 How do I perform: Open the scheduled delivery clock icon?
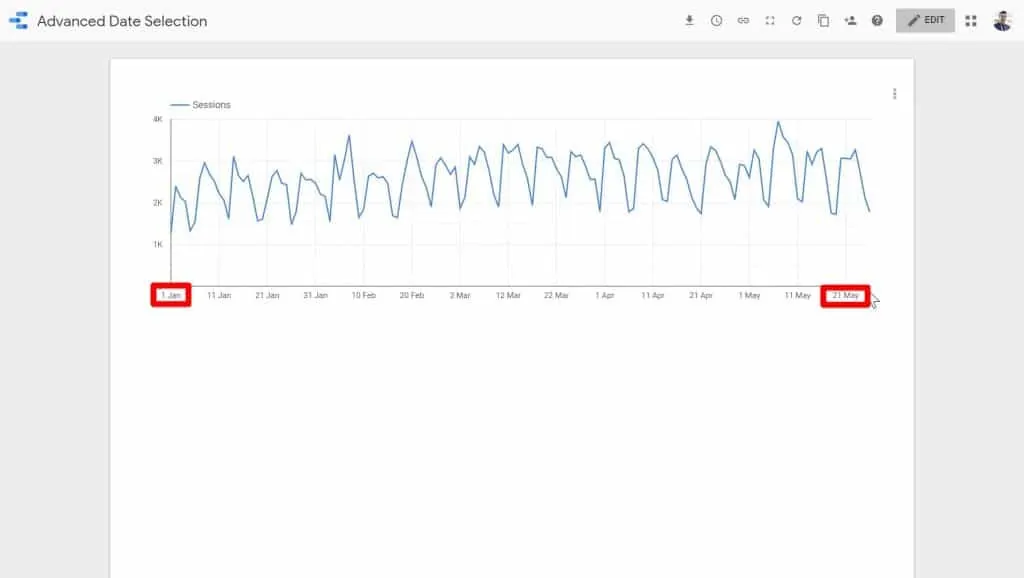(x=716, y=20)
